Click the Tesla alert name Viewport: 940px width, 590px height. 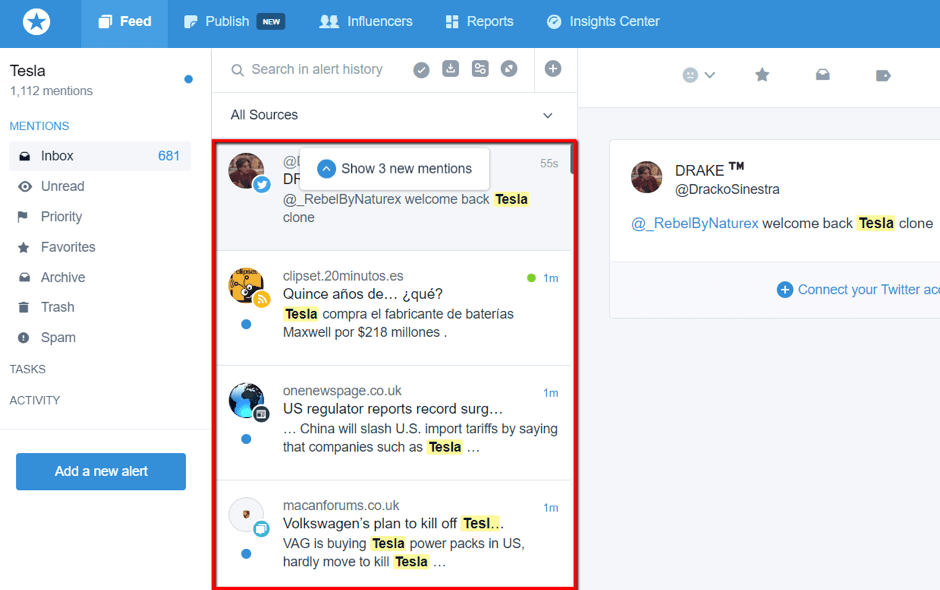click(28, 71)
